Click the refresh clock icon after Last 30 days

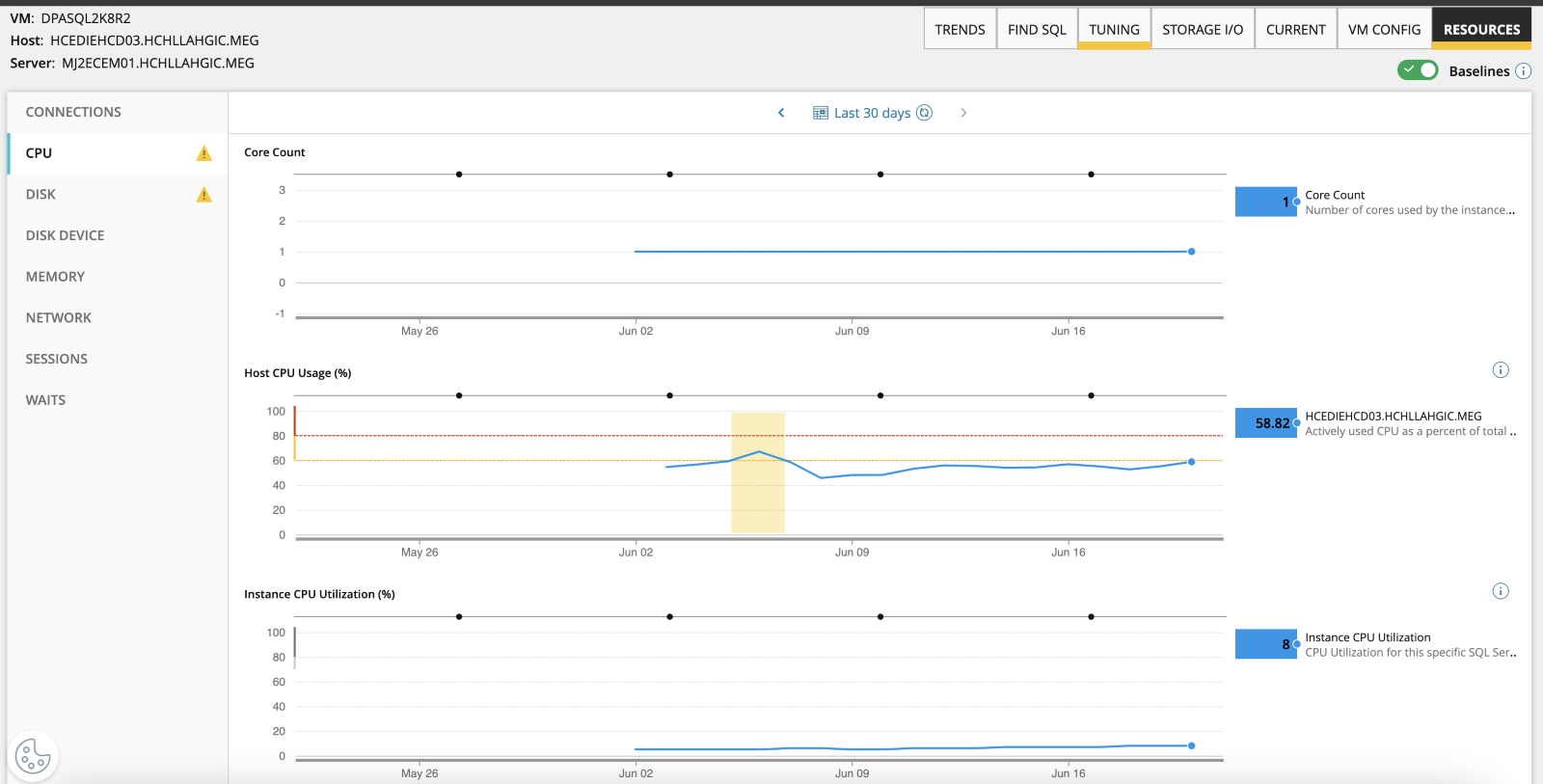tap(924, 113)
